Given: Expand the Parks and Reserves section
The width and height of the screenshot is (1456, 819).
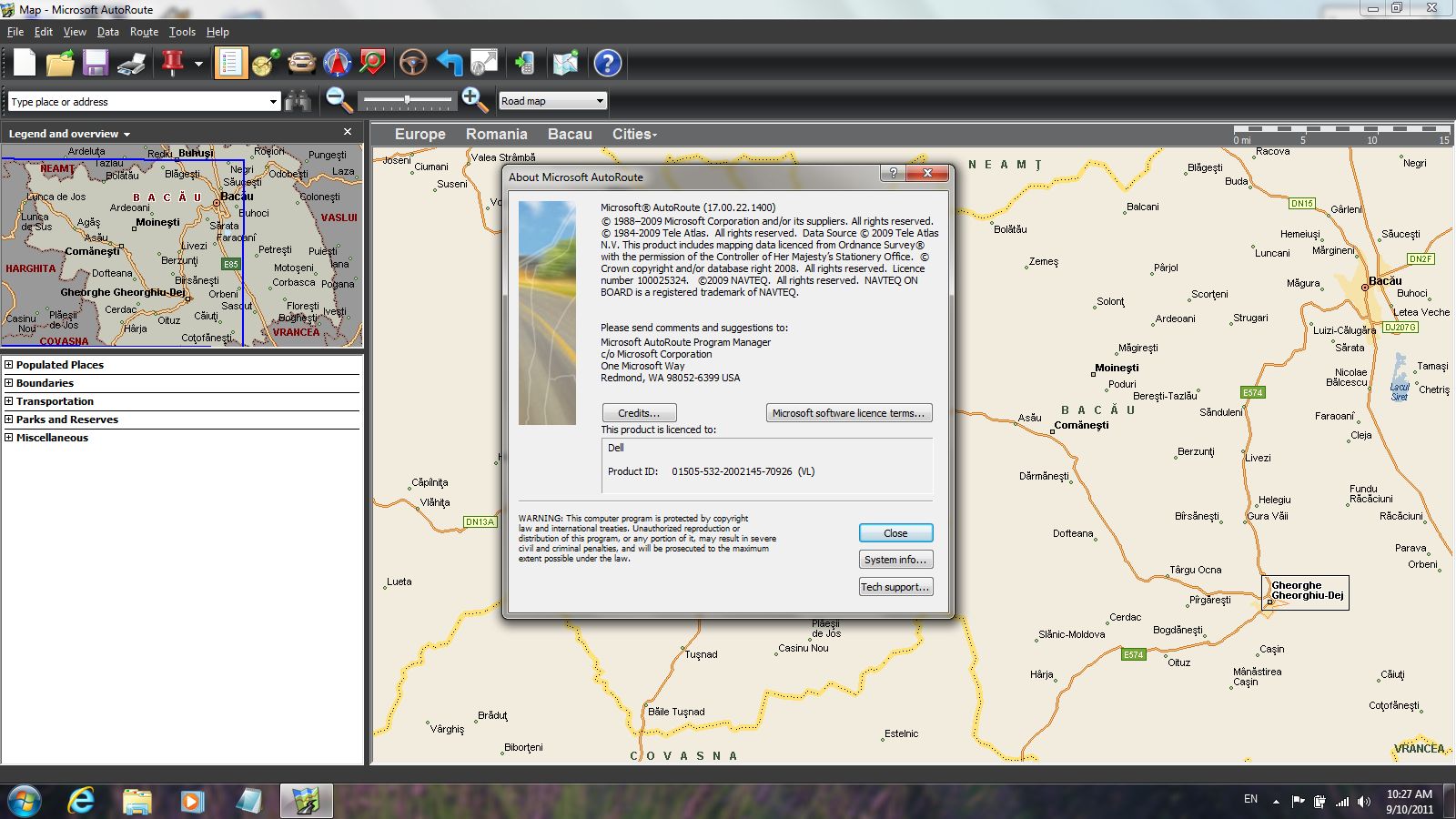Looking at the screenshot, I should [9, 419].
